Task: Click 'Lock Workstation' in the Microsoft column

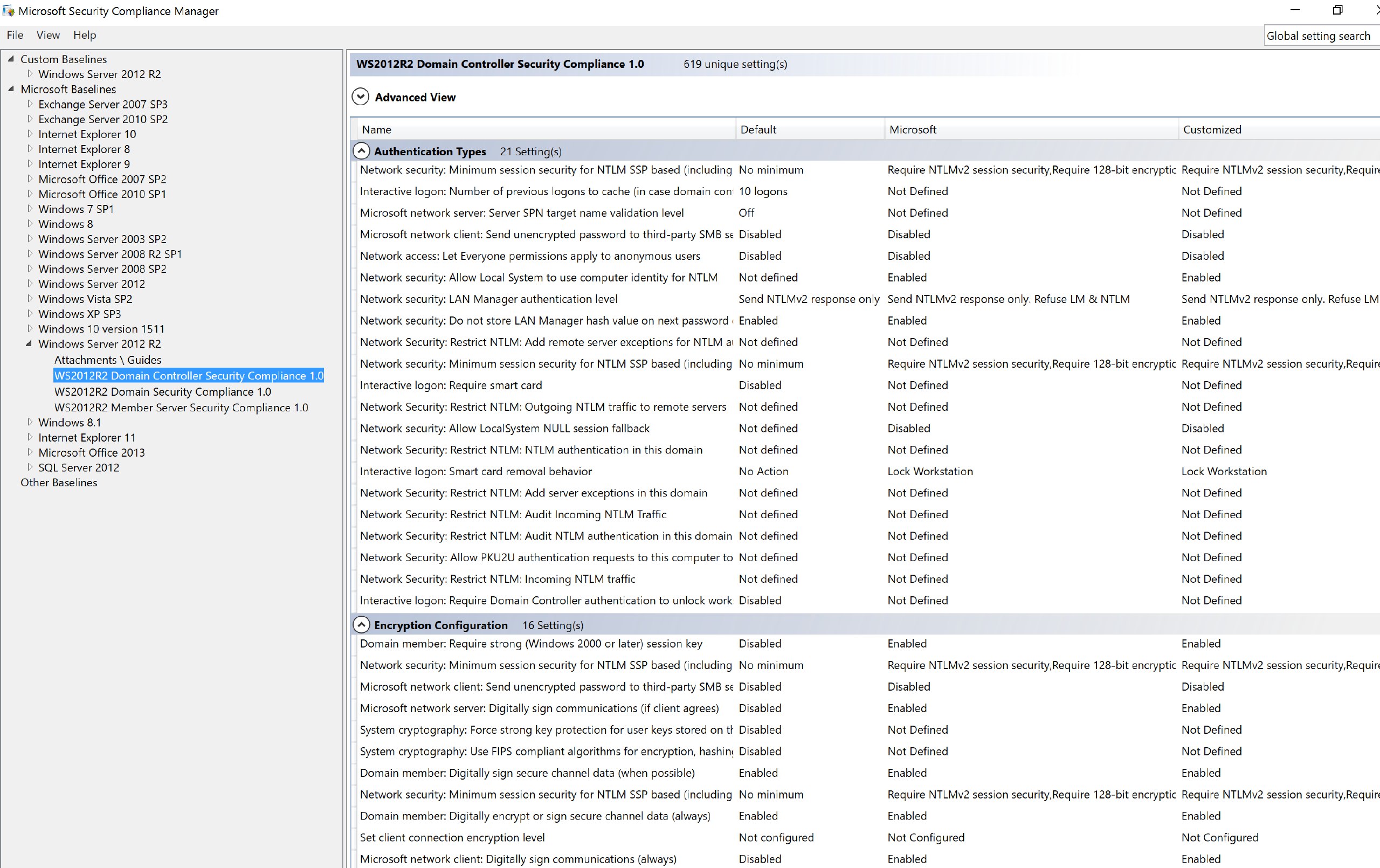Action: coord(930,471)
